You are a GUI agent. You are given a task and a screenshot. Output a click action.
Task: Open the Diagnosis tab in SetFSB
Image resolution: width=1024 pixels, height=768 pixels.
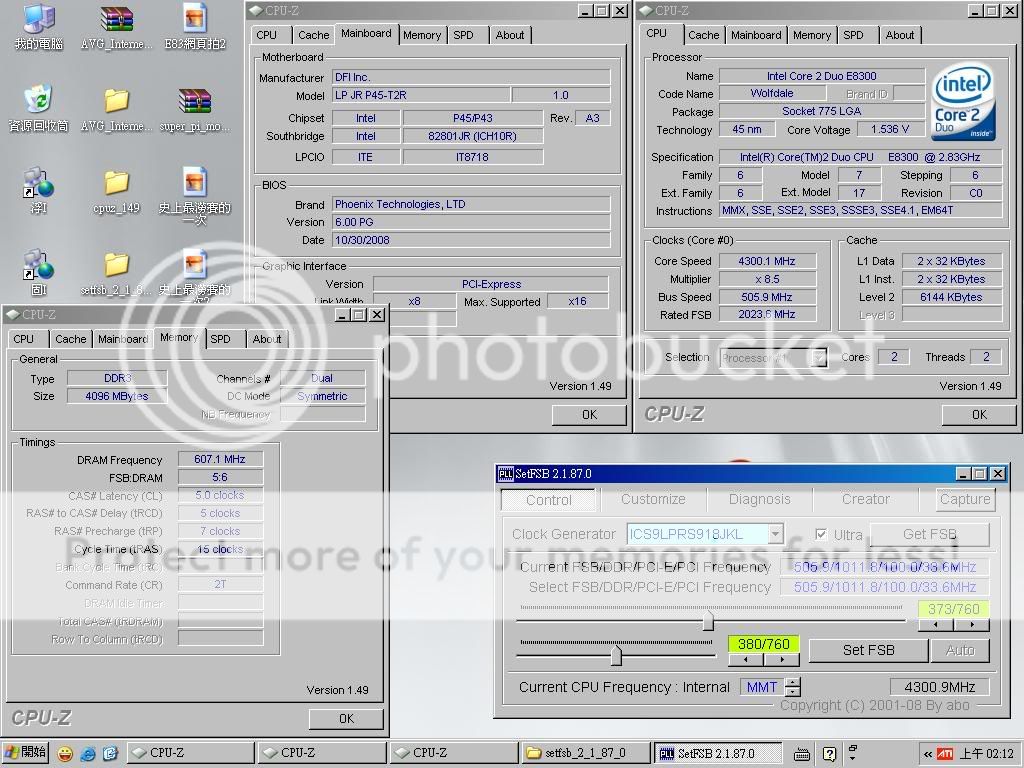point(760,500)
